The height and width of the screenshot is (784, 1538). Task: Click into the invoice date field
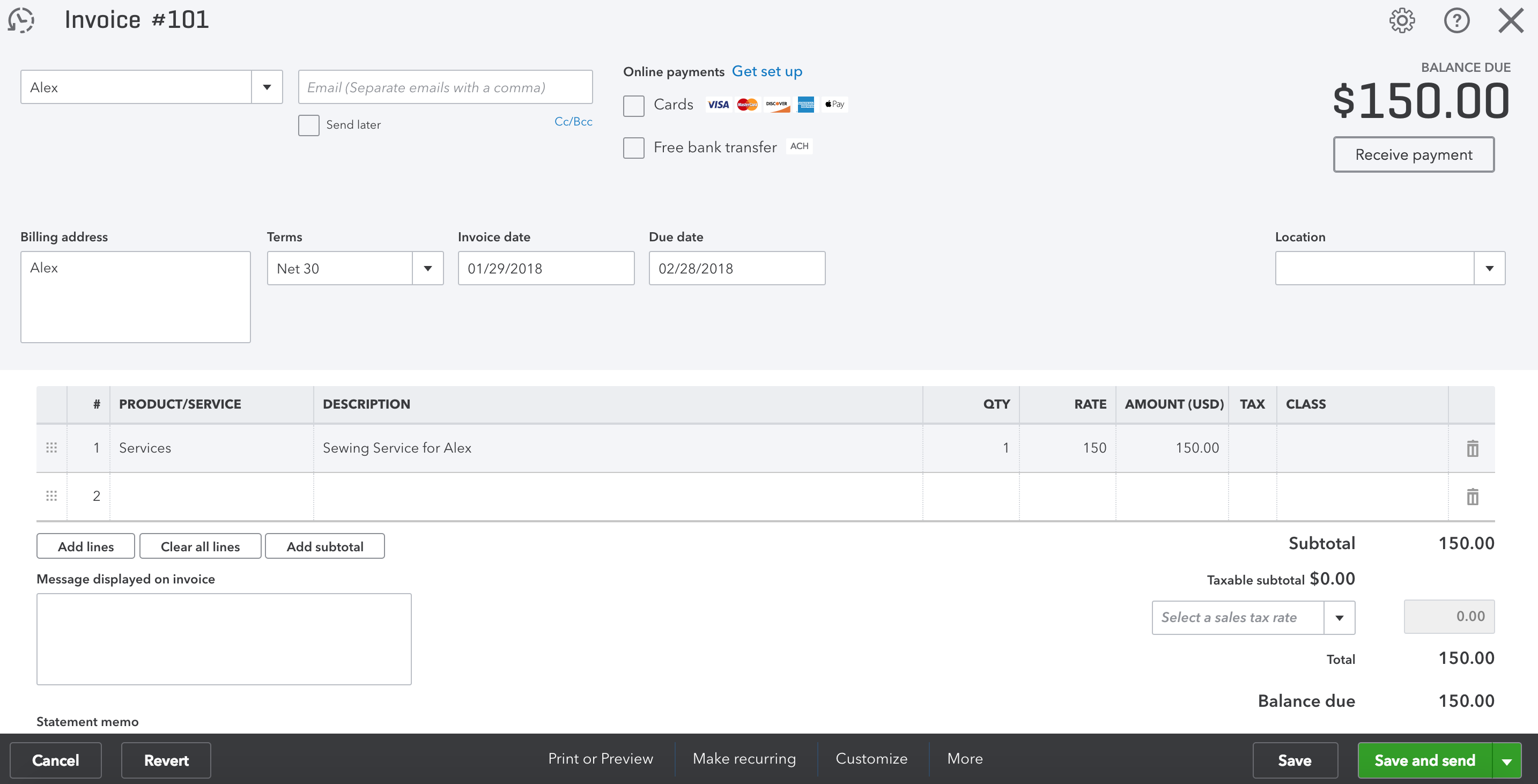(545, 269)
